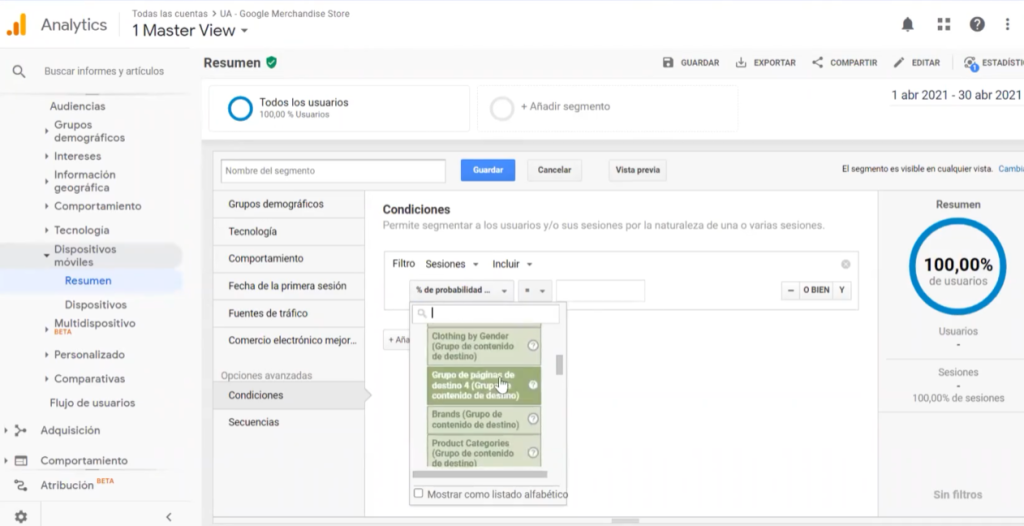Screen dimensions: 1024x526
Task: Open the help question mark icon
Action: [977, 24]
